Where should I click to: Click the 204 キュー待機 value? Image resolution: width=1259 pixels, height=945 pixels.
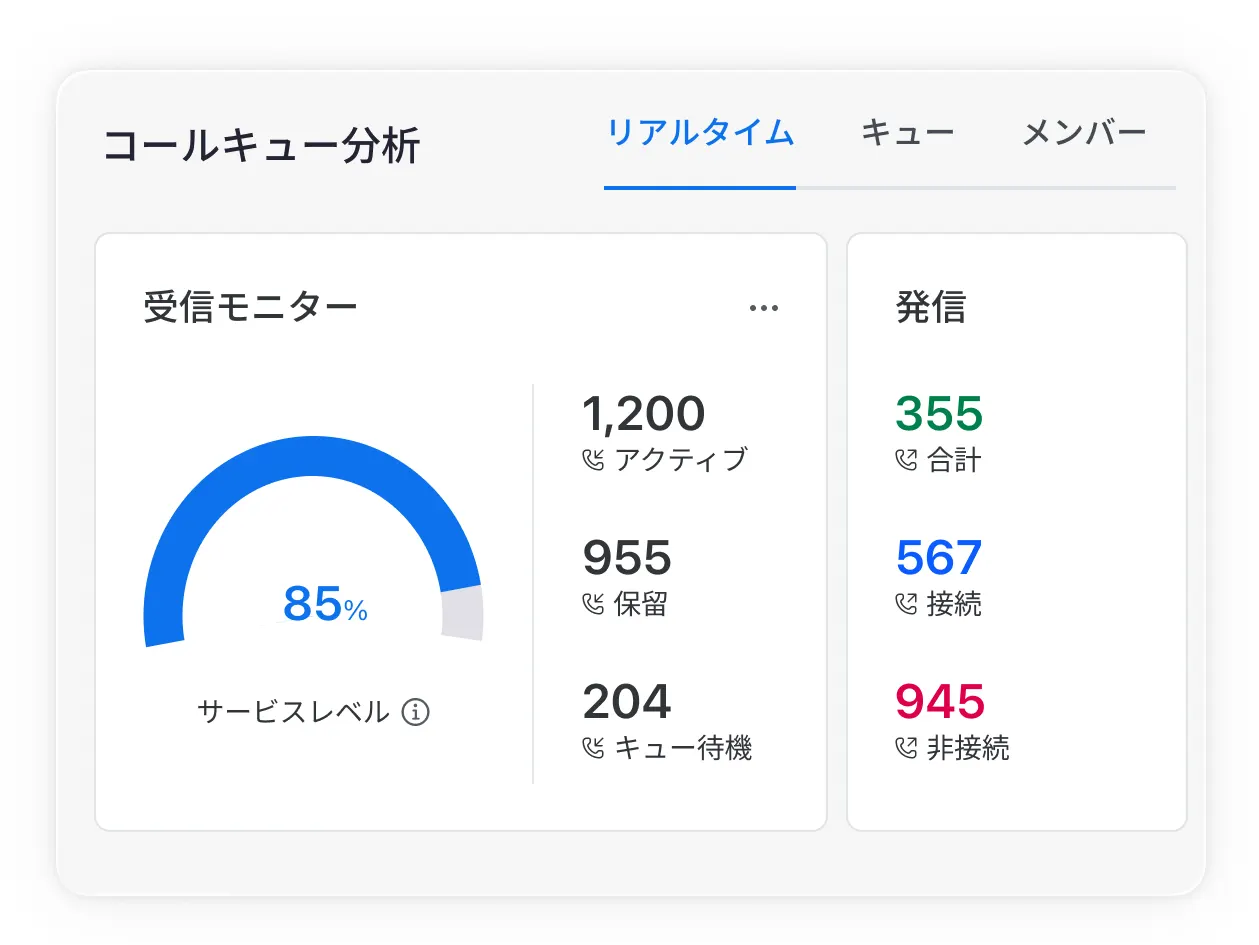[626, 702]
